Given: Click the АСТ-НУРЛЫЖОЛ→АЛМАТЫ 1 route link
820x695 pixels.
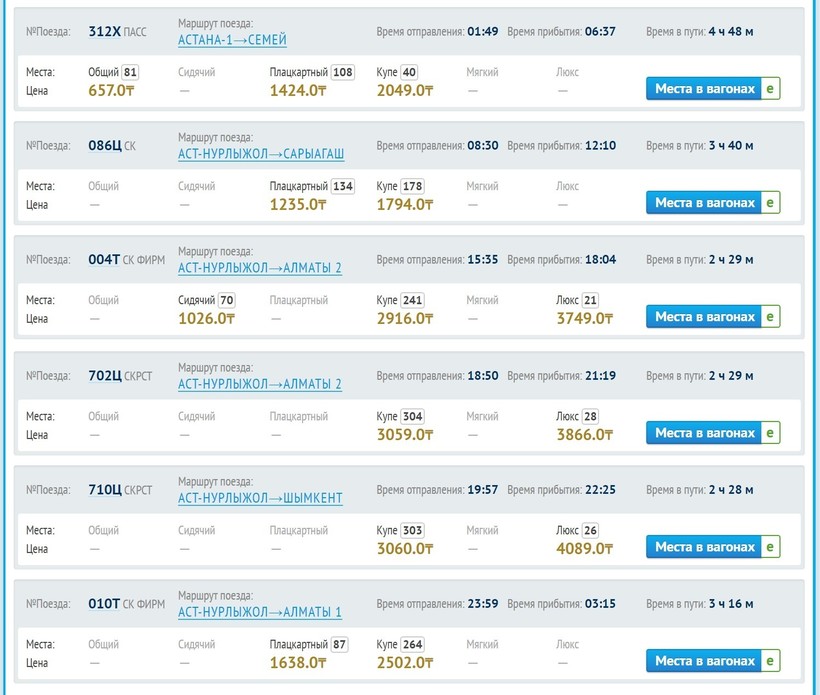Looking at the screenshot, I should pos(260,612).
